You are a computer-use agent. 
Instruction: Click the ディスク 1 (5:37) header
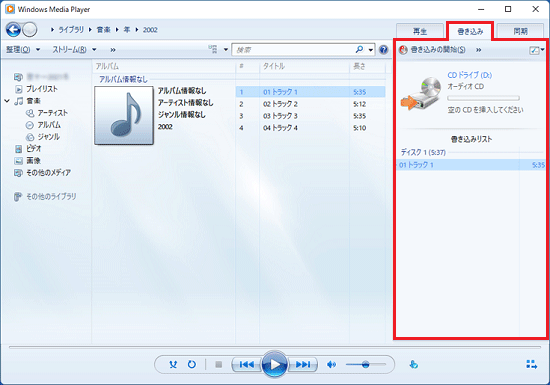(x=423, y=152)
